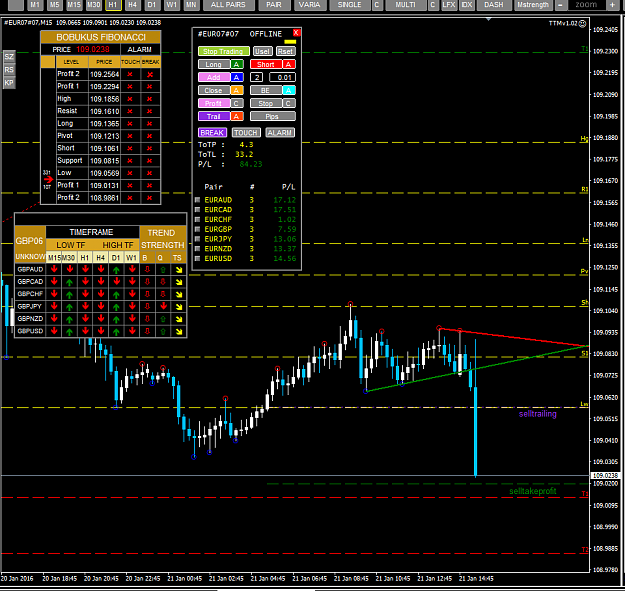This screenshot has height=591, width=625.
Task: Switch chart to M1 timeframe
Action: [35, 5]
